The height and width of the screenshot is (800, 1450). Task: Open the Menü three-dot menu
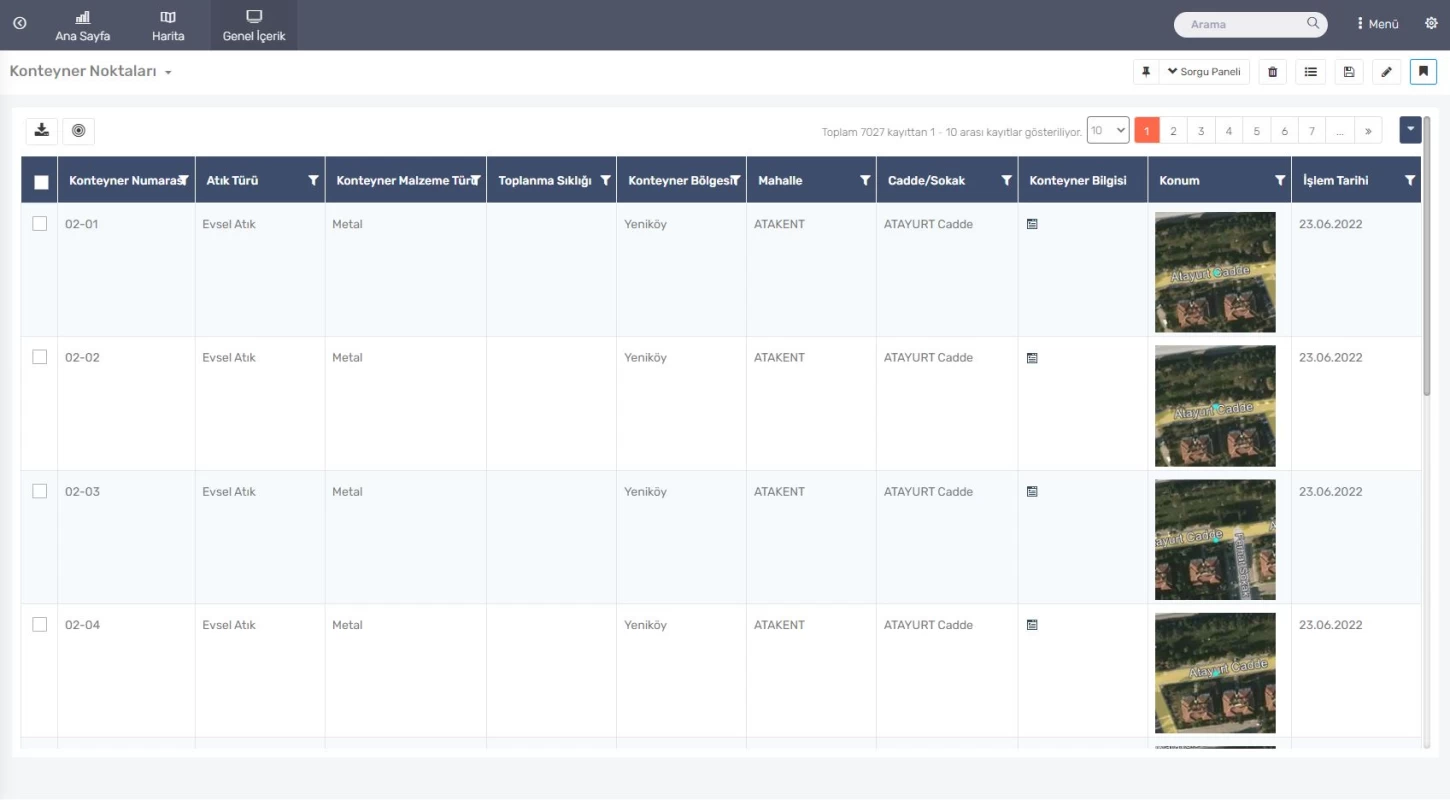(x=1378, y=24)
